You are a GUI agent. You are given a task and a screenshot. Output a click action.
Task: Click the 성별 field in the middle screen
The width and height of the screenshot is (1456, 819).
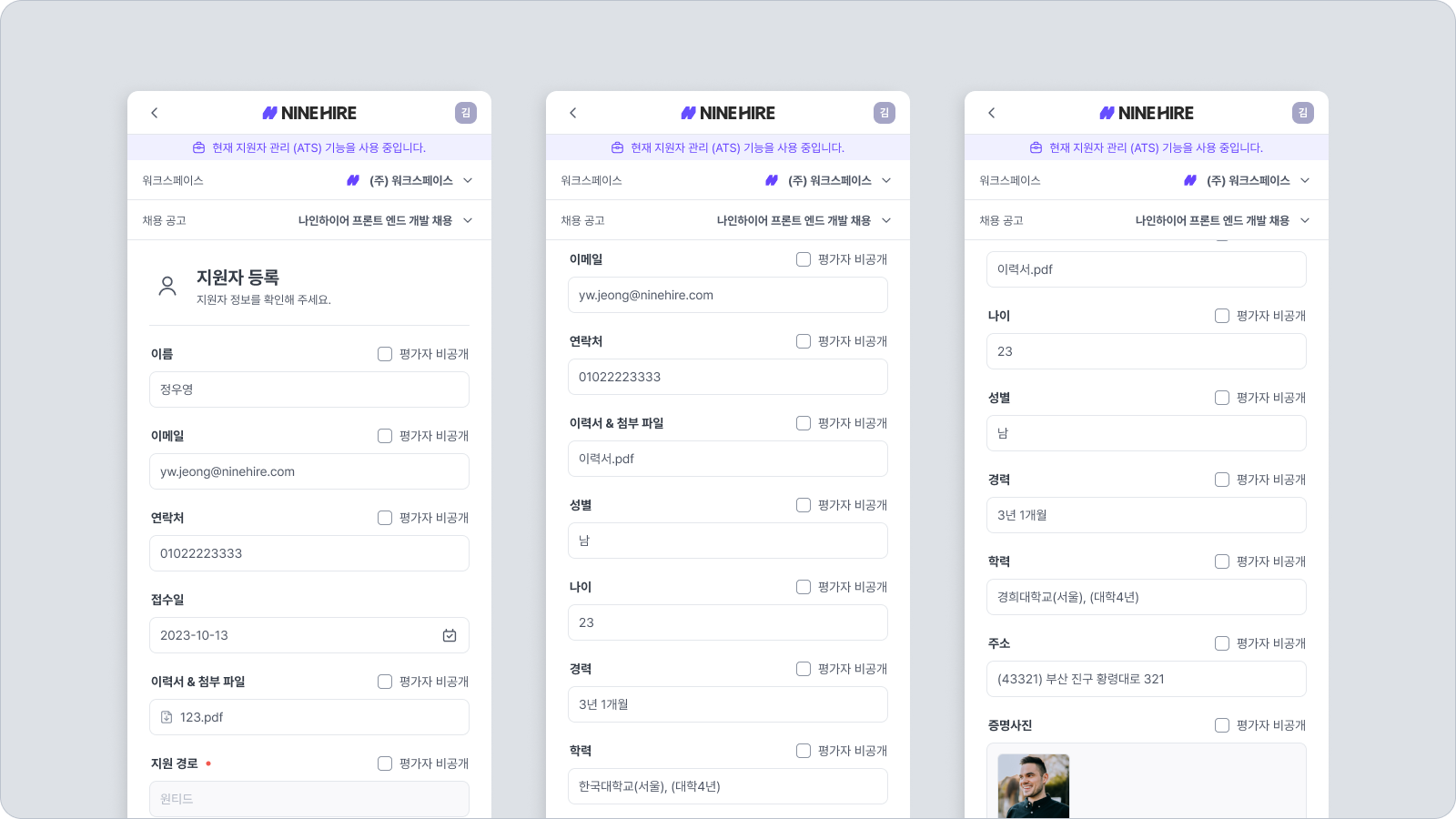[728, 541]
